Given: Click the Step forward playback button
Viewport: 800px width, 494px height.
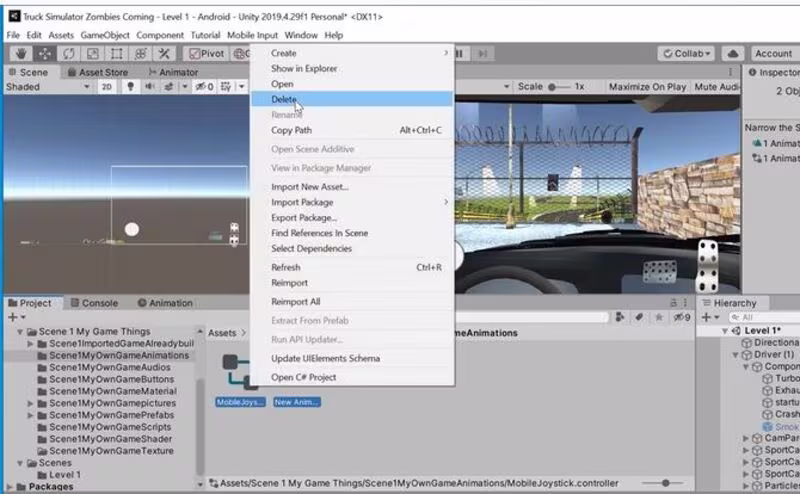Looking at the screenshot, I should (x=483, y=54).
